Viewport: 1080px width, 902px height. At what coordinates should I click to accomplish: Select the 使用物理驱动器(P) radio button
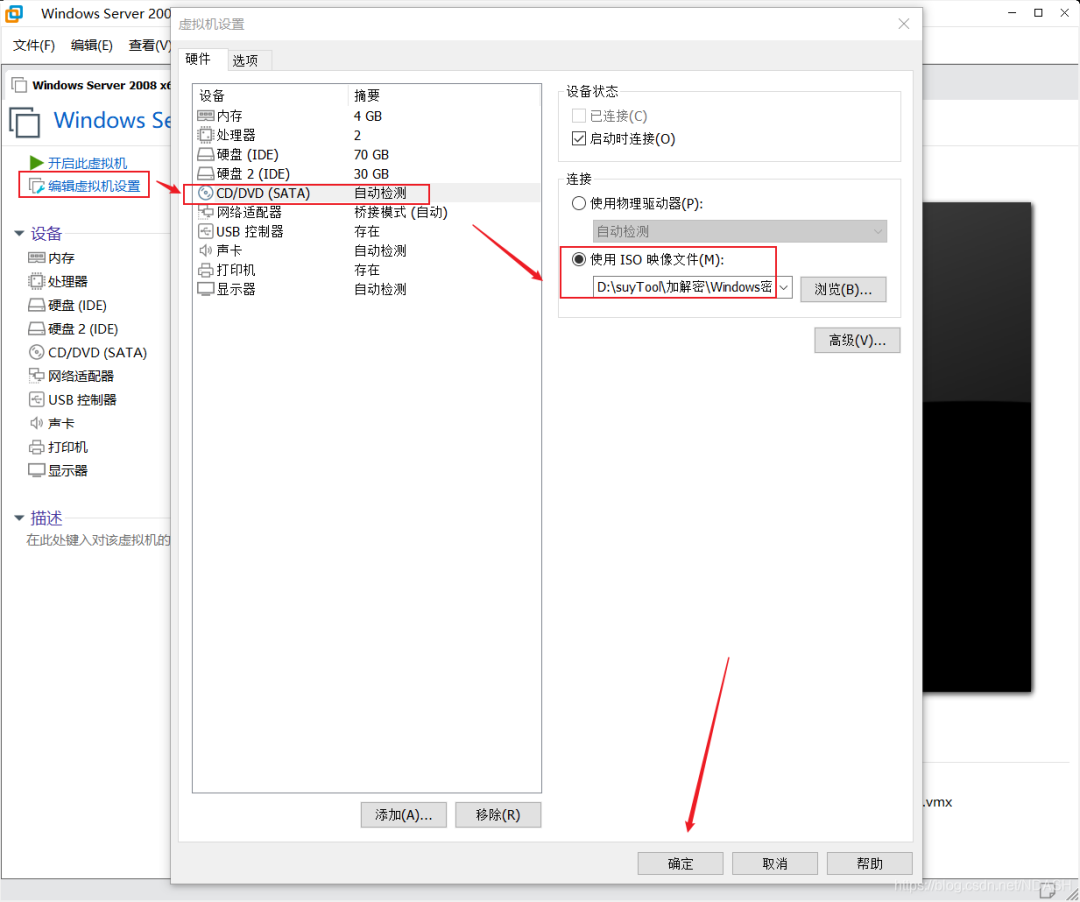[x=579, y=203]
